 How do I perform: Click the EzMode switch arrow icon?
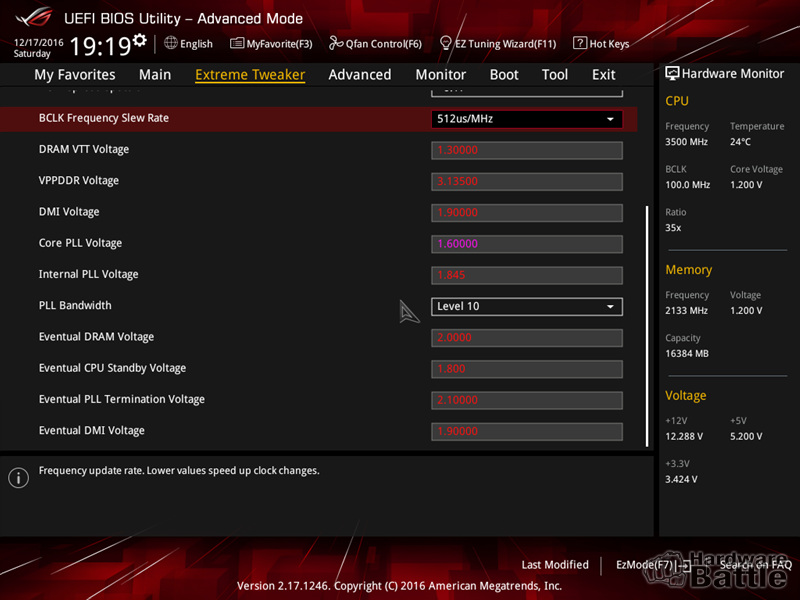[x=685, y=565]
